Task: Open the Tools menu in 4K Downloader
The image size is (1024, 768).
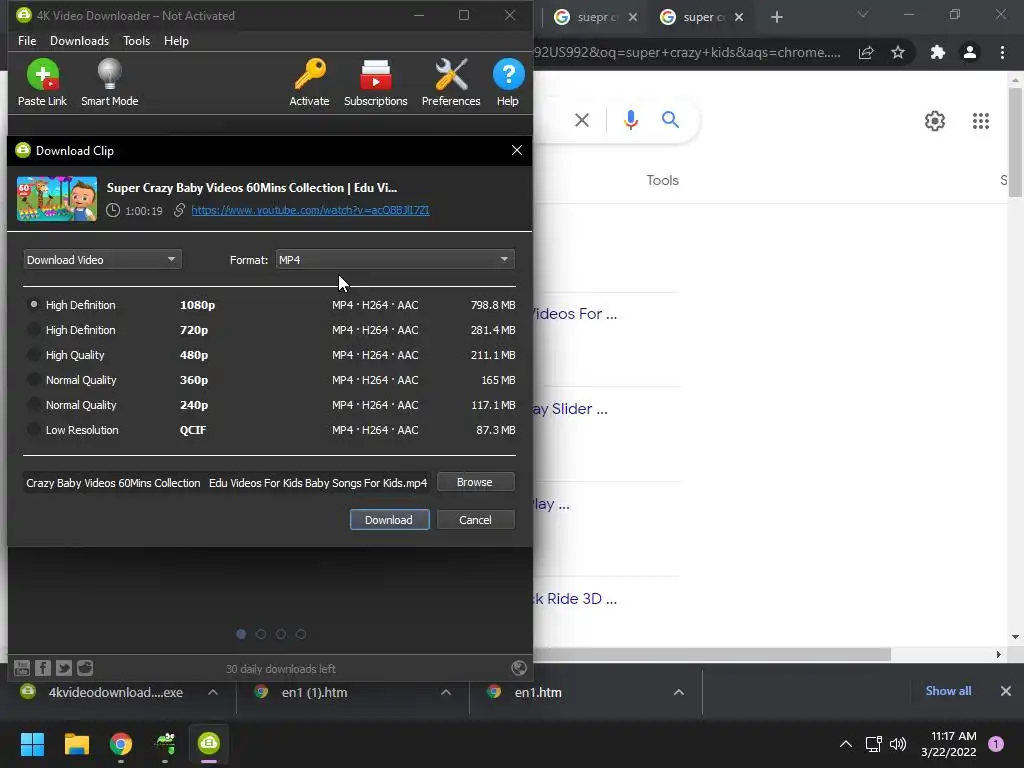Action: [x=136, y=40]
